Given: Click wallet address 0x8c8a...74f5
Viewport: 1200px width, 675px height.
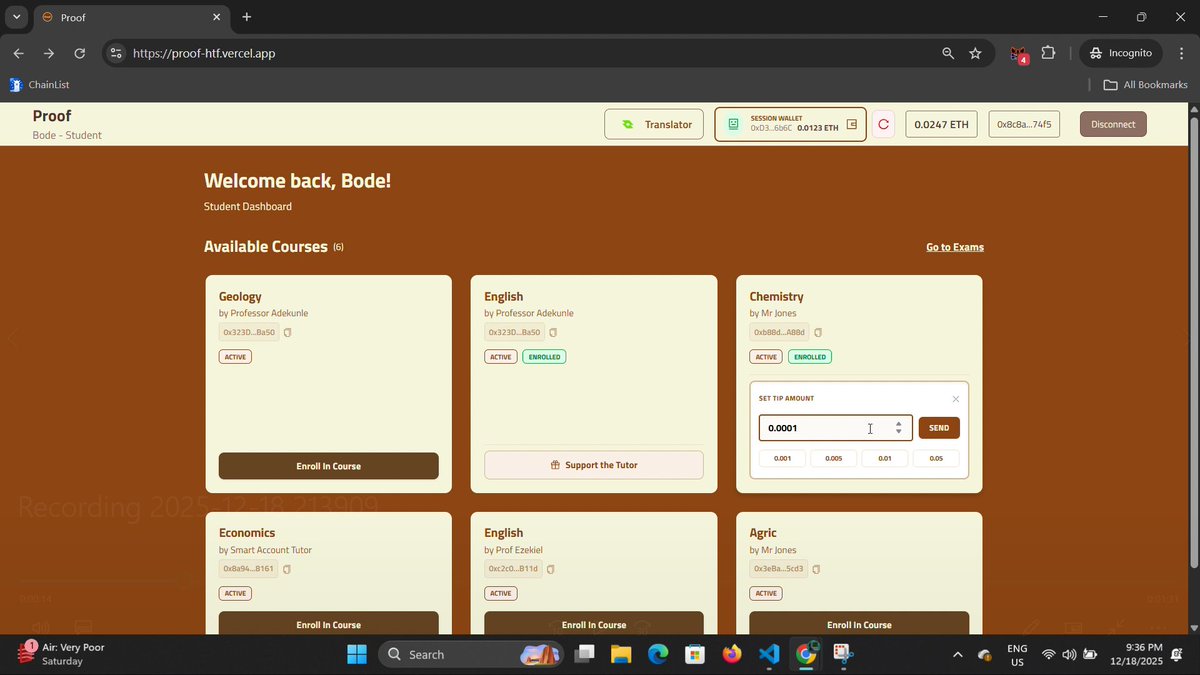Looking at the screenshot, I should [1024, 124].
